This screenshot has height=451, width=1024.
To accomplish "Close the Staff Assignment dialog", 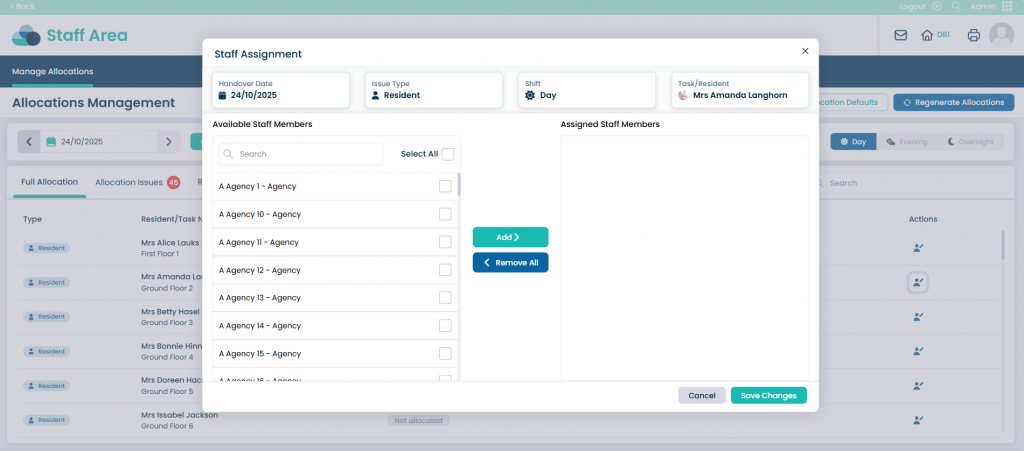I will [x=805, y=50].
